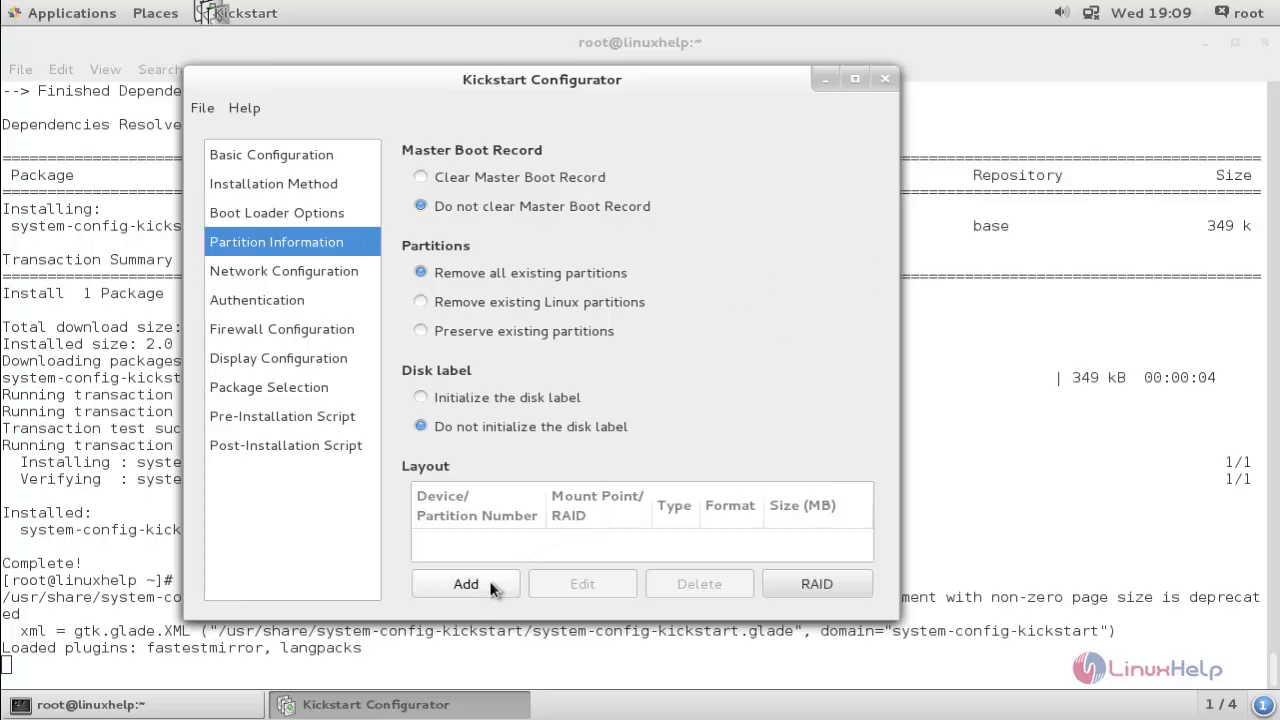
Task: Click the Device/Partition Number column header
Action: [x=479, y=506]
